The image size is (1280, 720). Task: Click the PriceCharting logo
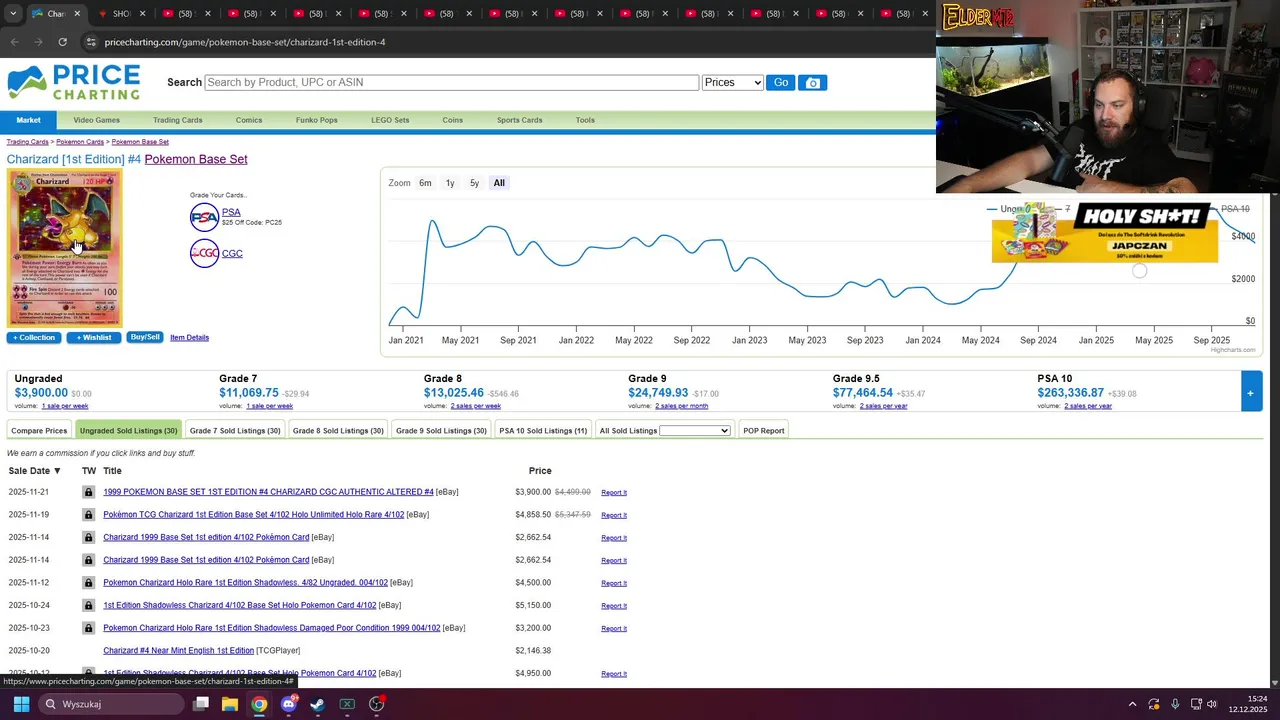point(74,82)
